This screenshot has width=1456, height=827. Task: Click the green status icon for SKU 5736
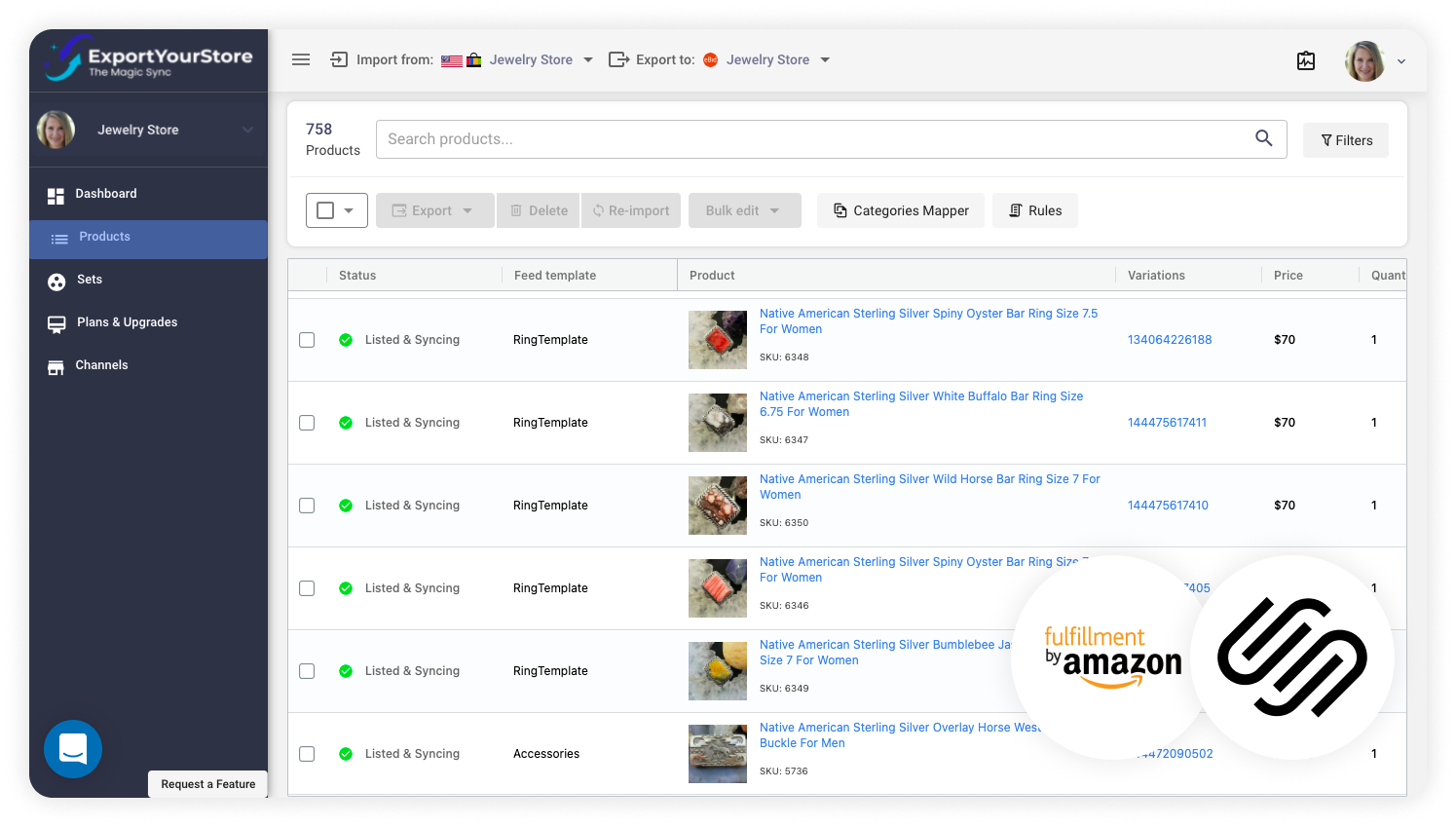[x=346, y=754]
